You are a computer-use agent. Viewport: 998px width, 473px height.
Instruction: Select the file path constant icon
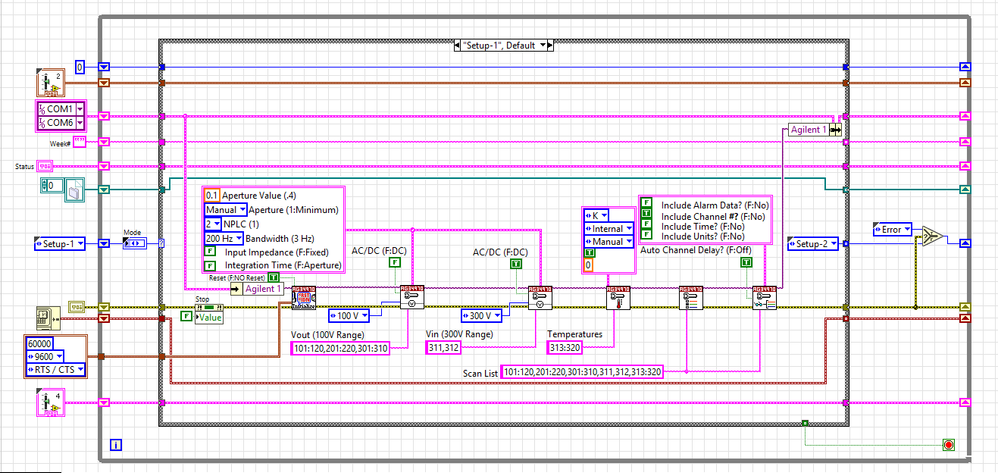[74, 189]
